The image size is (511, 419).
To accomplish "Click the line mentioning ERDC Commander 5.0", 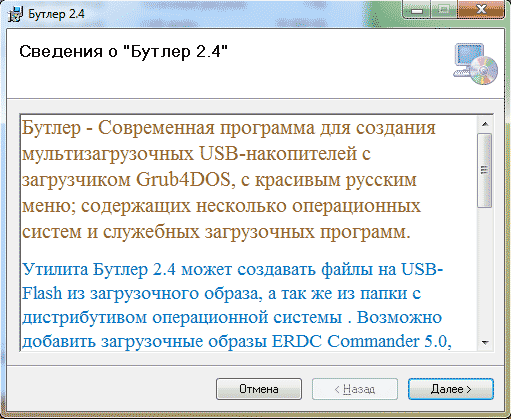I will point(237,341).
